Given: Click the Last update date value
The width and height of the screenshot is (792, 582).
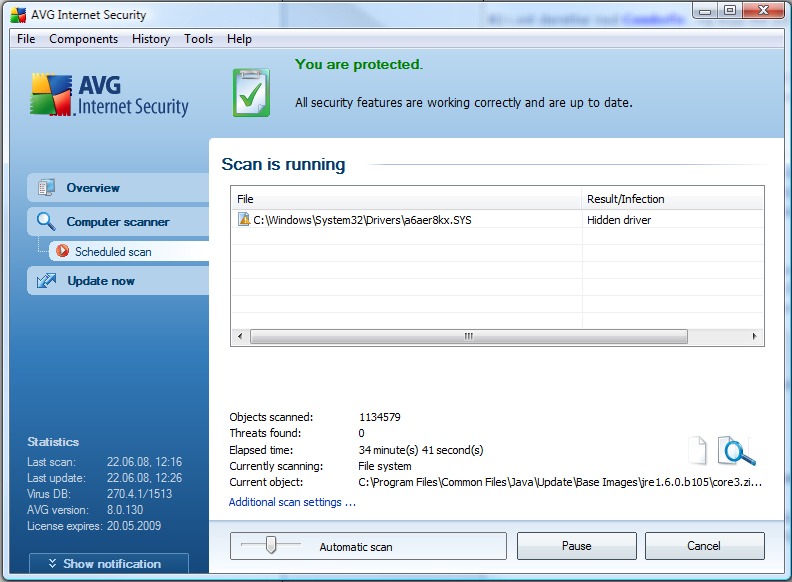Looking at the screenshot, I should pos(144,477).
